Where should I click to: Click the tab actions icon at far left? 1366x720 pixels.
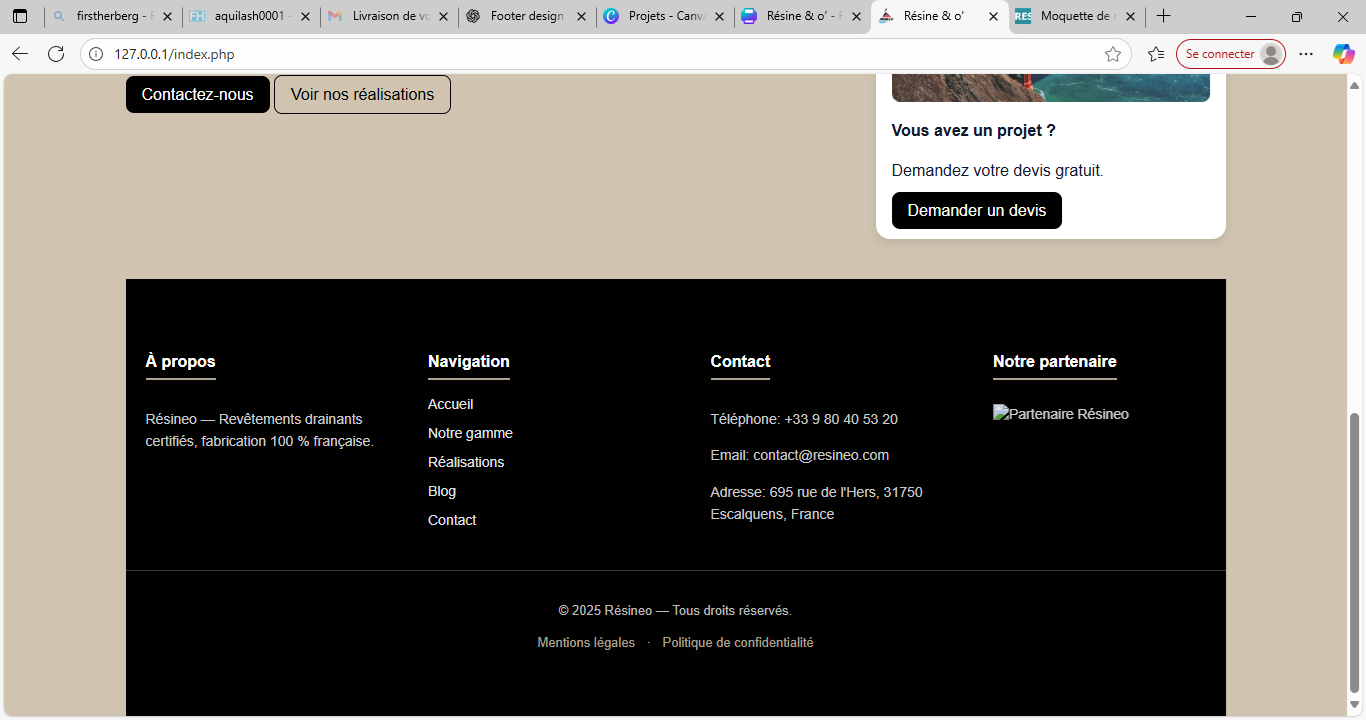point(20,16)
